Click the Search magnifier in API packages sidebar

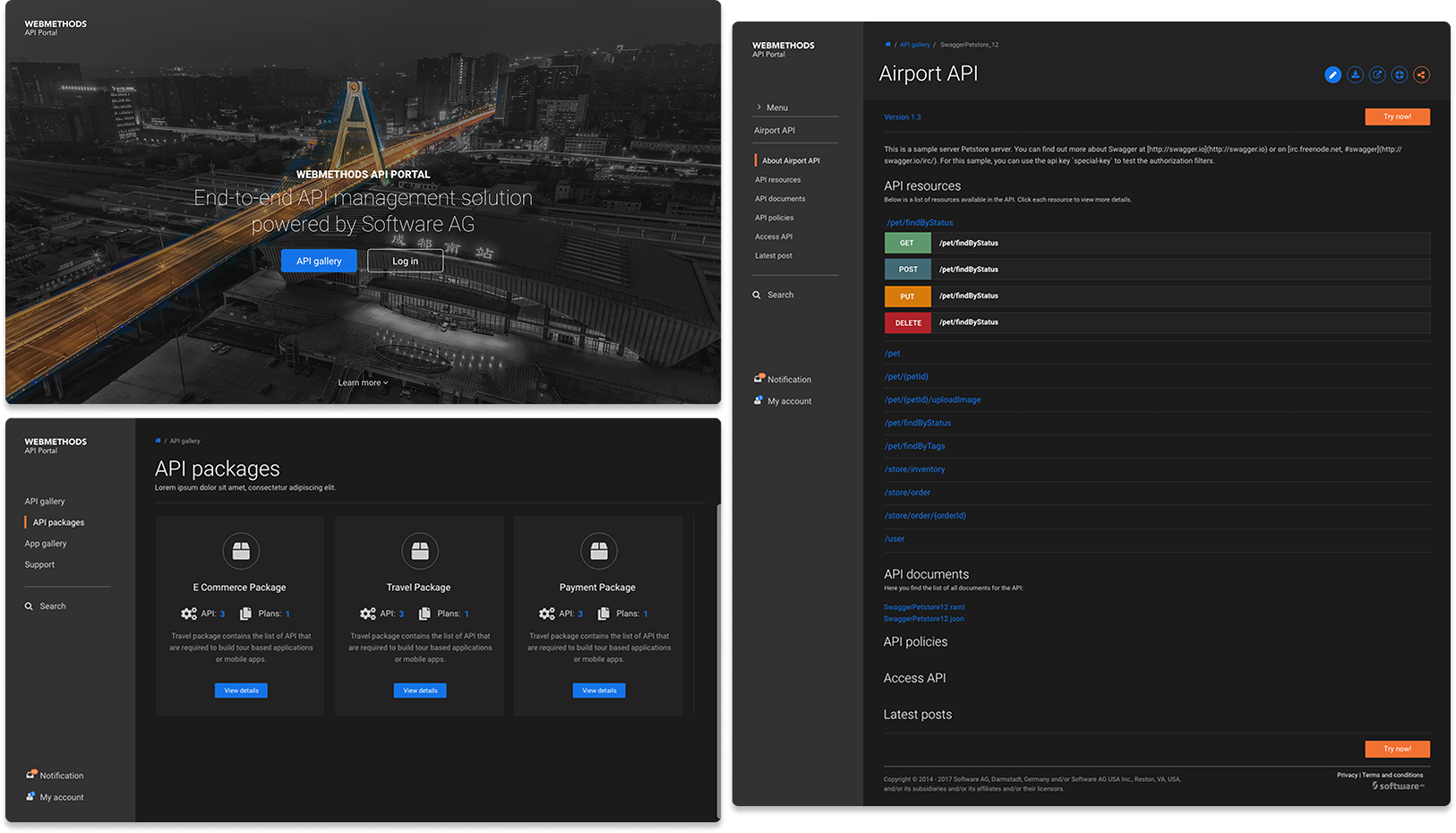(29, 606)
